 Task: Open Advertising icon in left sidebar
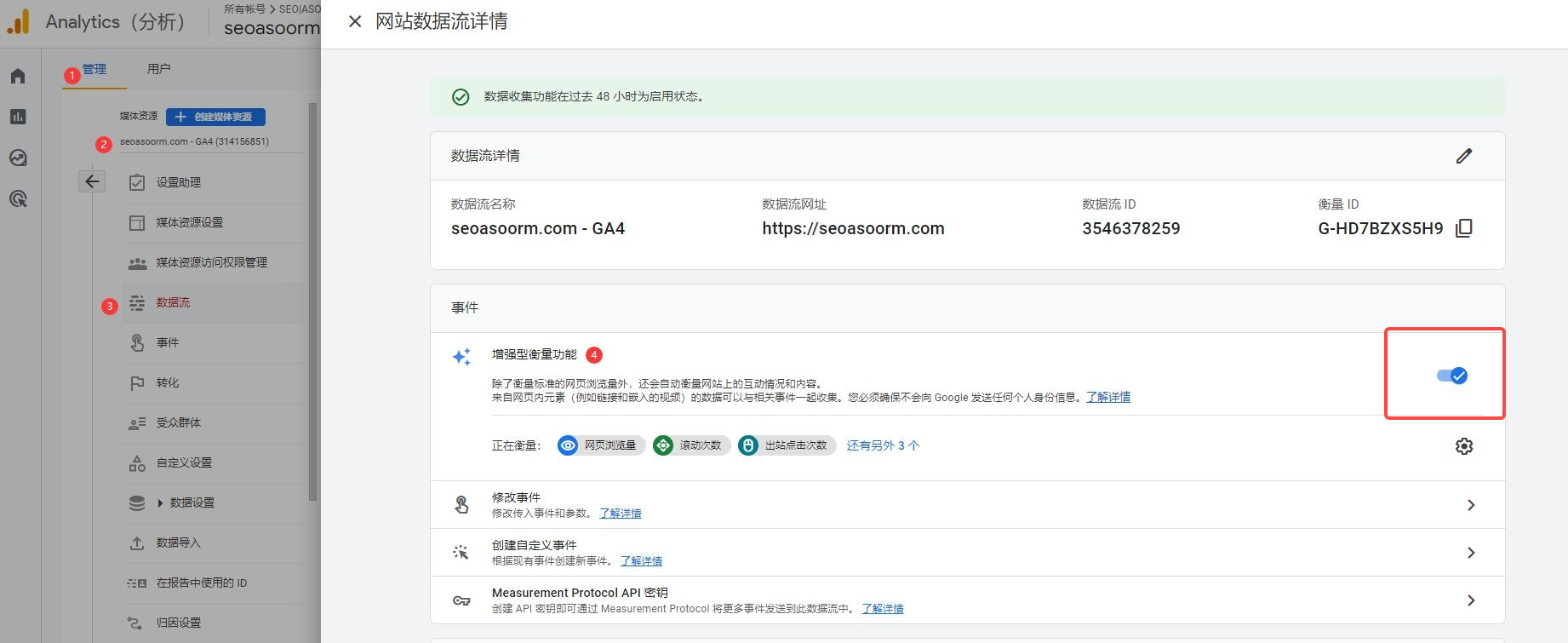tap(18, 199)
